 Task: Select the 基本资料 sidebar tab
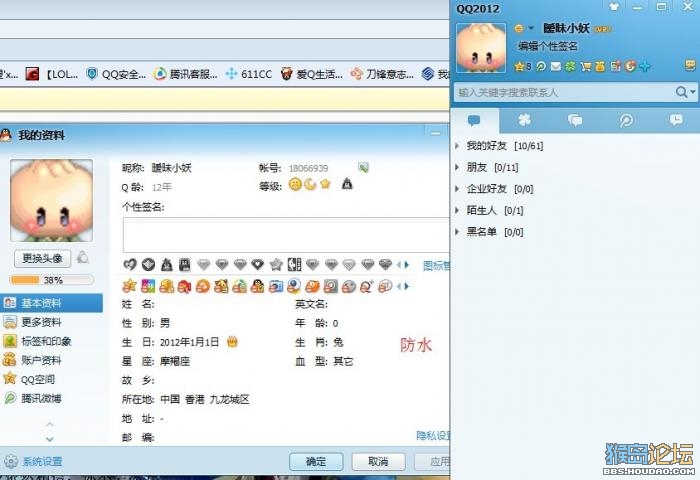tap(51, 303)
